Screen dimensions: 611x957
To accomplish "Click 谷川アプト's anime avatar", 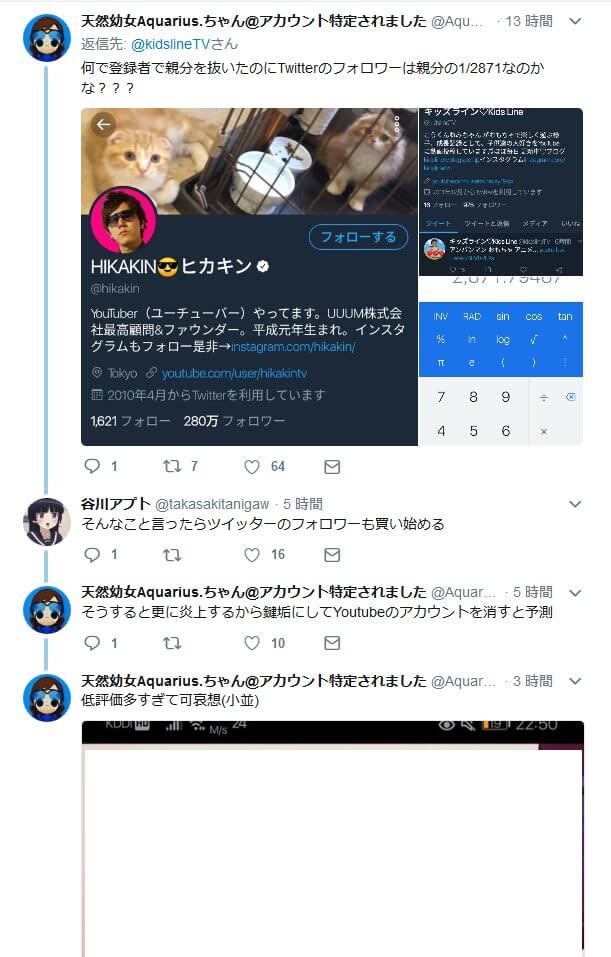I will click(x=46, y=521).
